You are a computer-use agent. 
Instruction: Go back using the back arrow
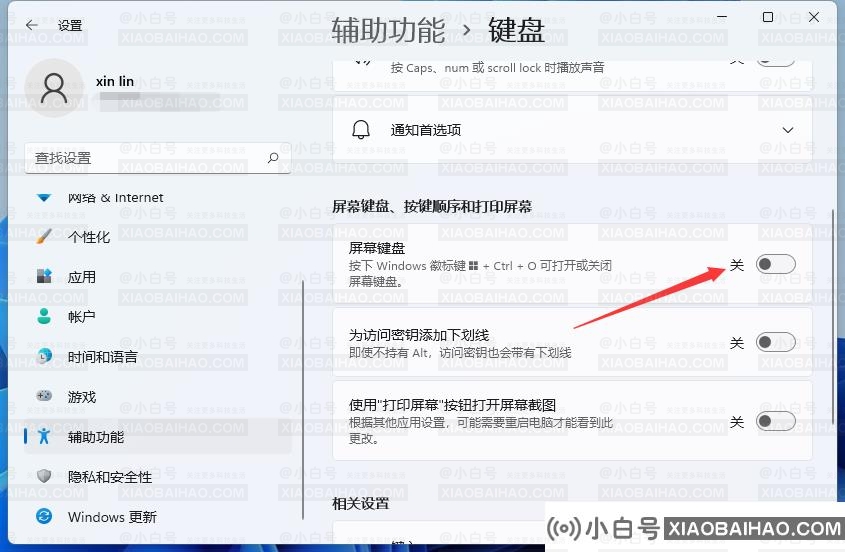tap(32, 25)
